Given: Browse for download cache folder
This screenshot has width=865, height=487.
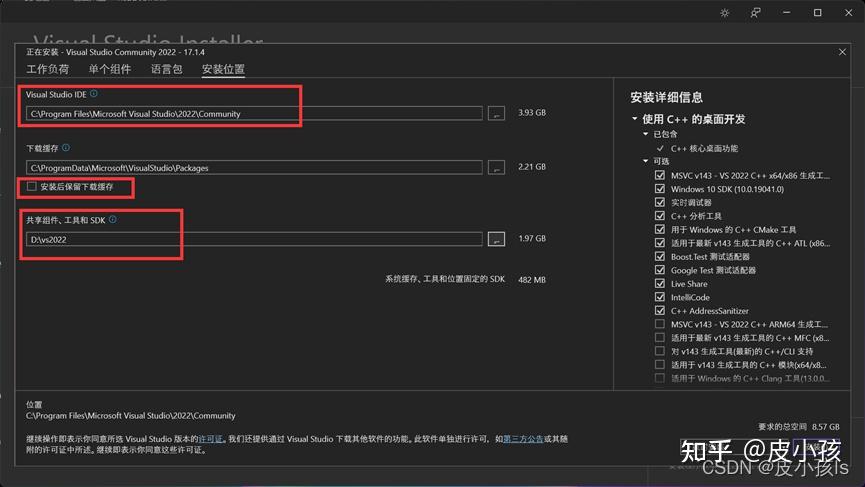Looking at the screenshot, I should coord(496,168).
